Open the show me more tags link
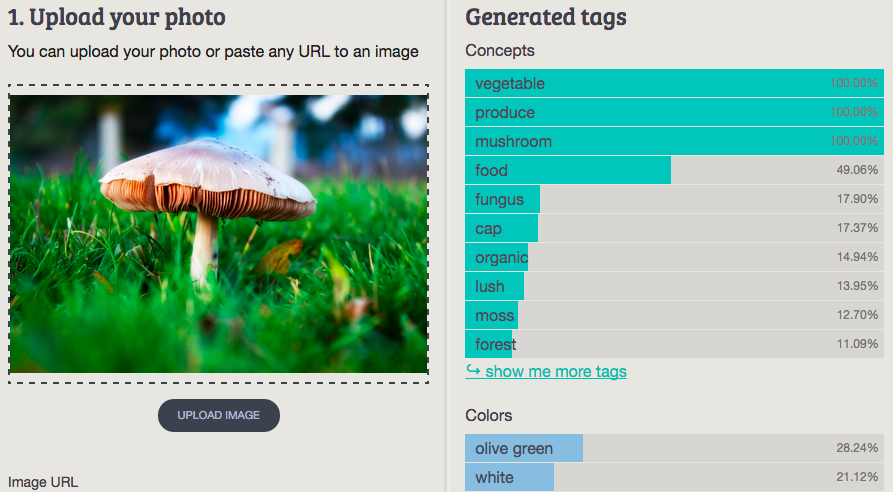This screenshot has width=893, height=492. (556, 372)
